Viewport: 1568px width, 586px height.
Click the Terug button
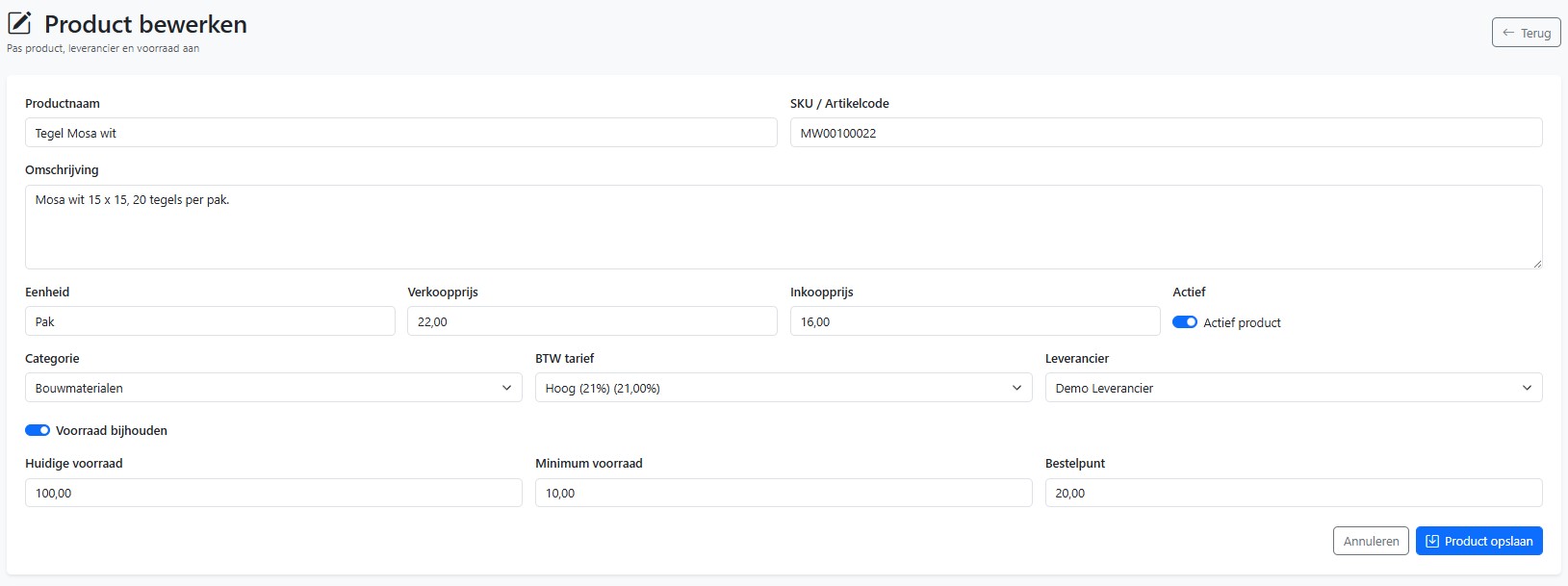1526,33
